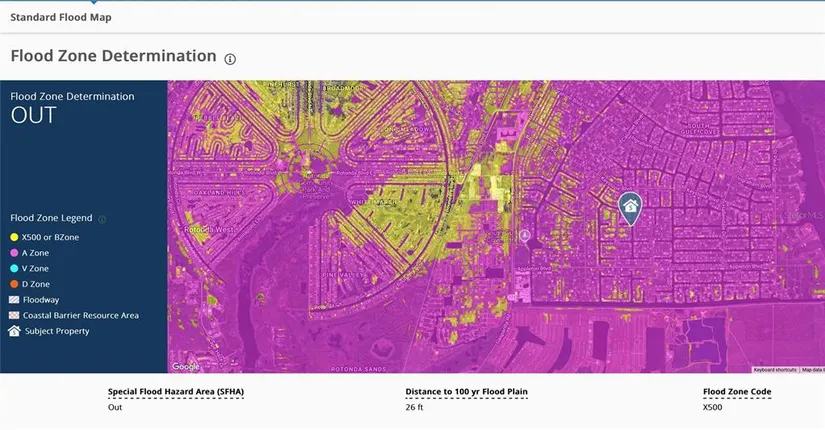This screenshot has width=825, height=430.
Task: Click the cyan V Zone color swatch
Action: tap(14, 269)
